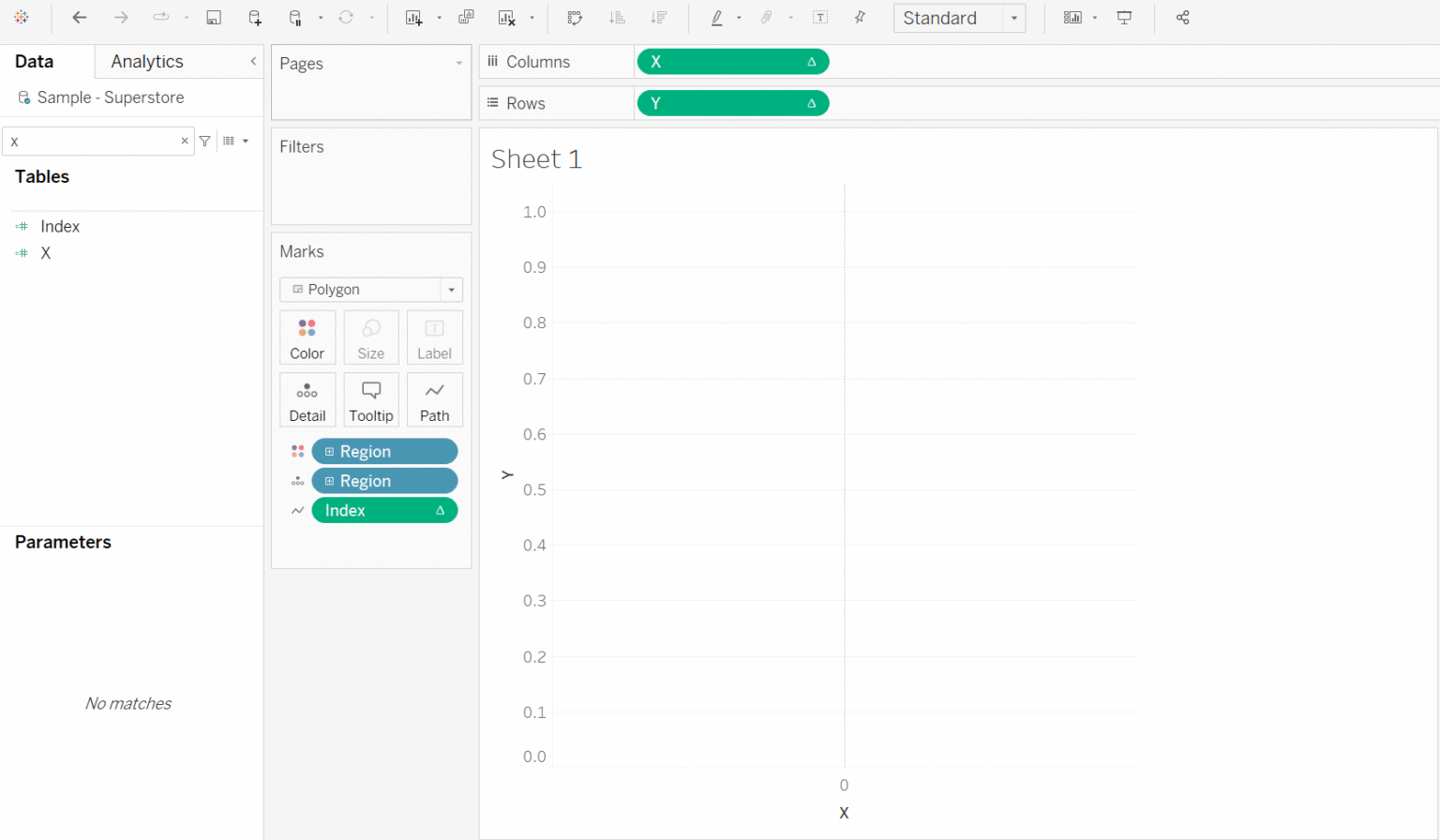Collapse the Data pane sidebar
This screenshot has height=840, width=1440.
(x=251, y=61)
